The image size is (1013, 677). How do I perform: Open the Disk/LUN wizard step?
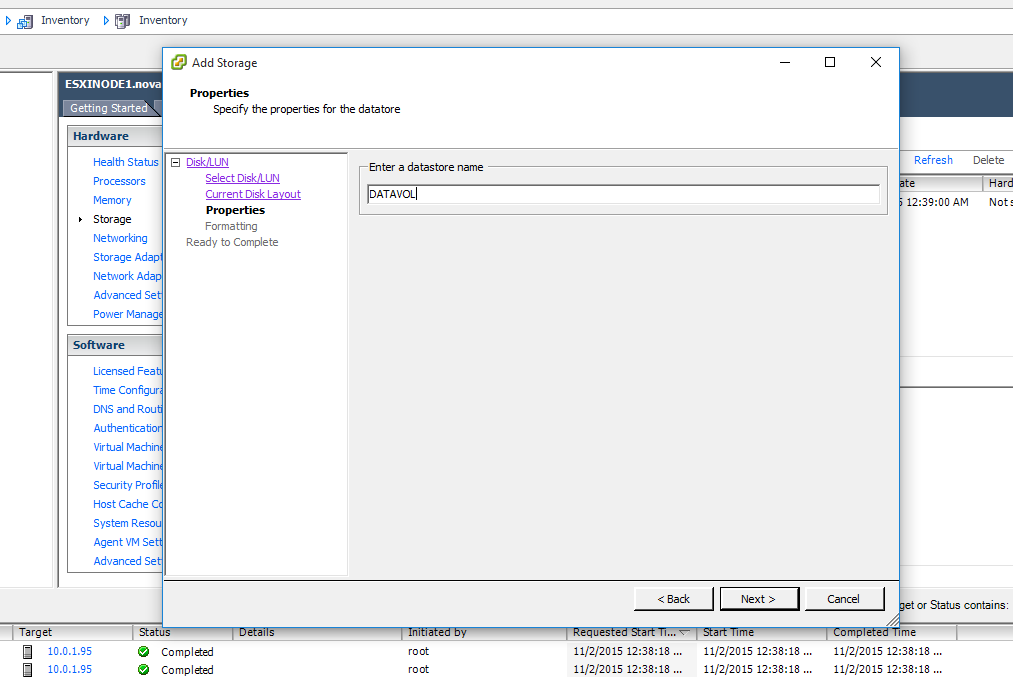coord(207,162)
